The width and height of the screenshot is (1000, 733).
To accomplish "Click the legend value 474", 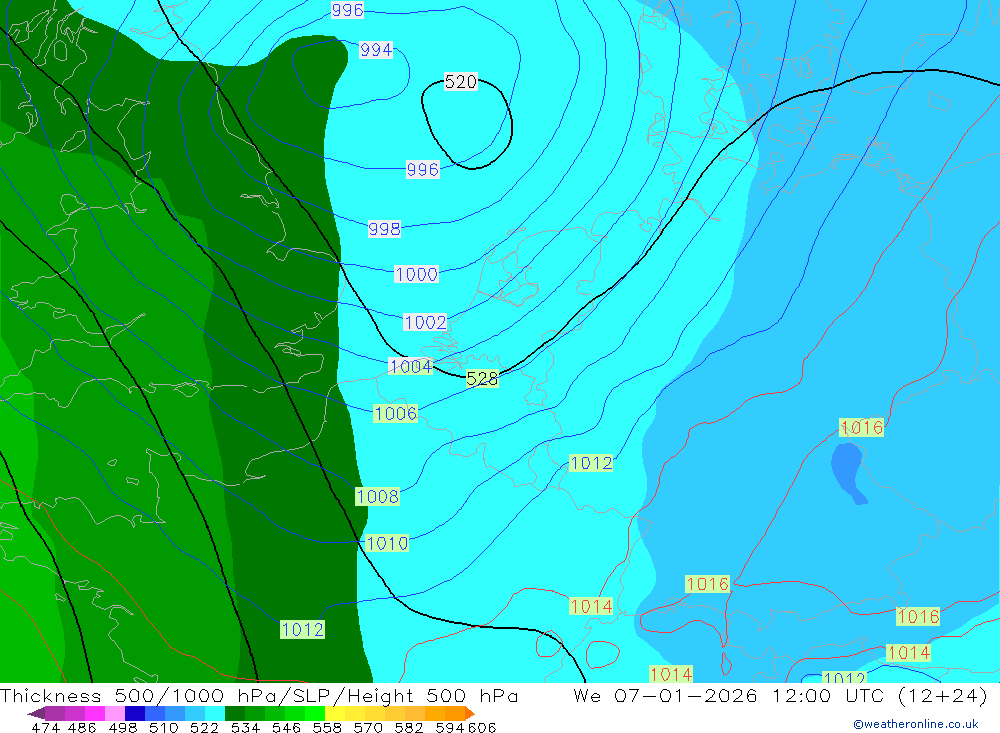I will coord(46,727).
